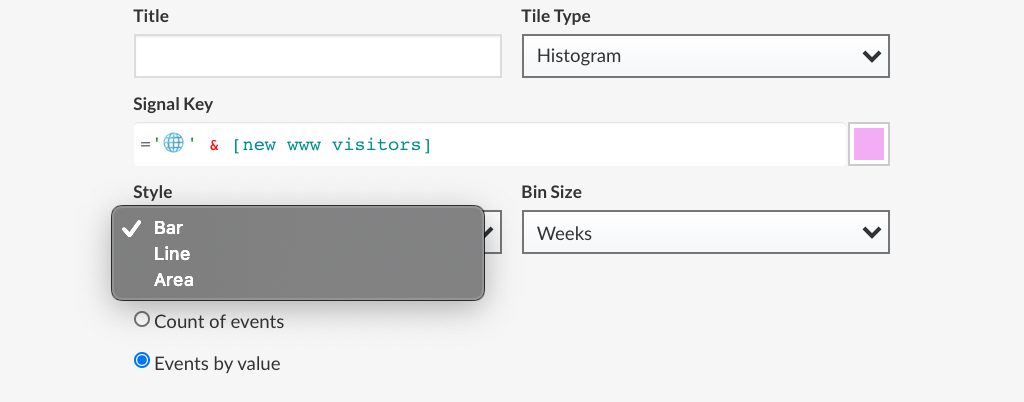Screen dimensions: 1024x402
Task: Click the Signal Key label
Action: point(173,104)
